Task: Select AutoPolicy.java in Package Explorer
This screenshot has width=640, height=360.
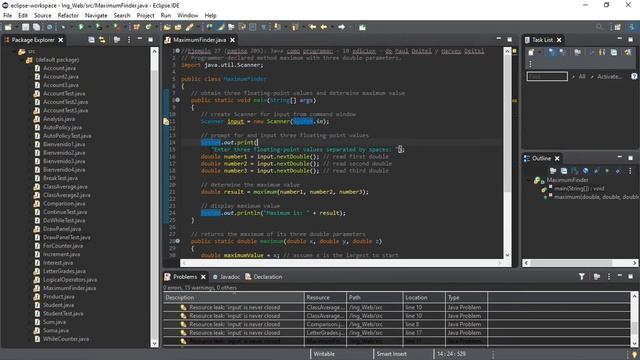Action: click(x=62, y=127)
